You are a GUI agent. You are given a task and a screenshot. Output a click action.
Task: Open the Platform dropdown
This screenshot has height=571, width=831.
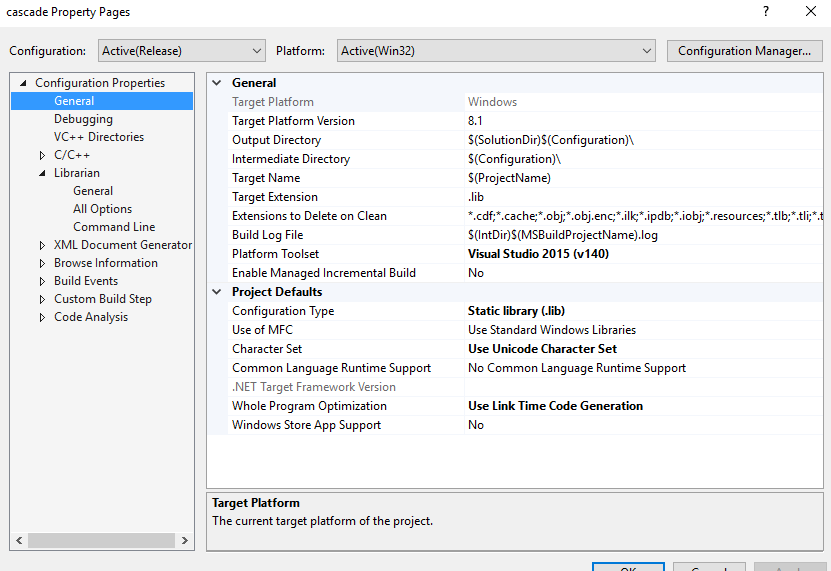coord(496,51)
